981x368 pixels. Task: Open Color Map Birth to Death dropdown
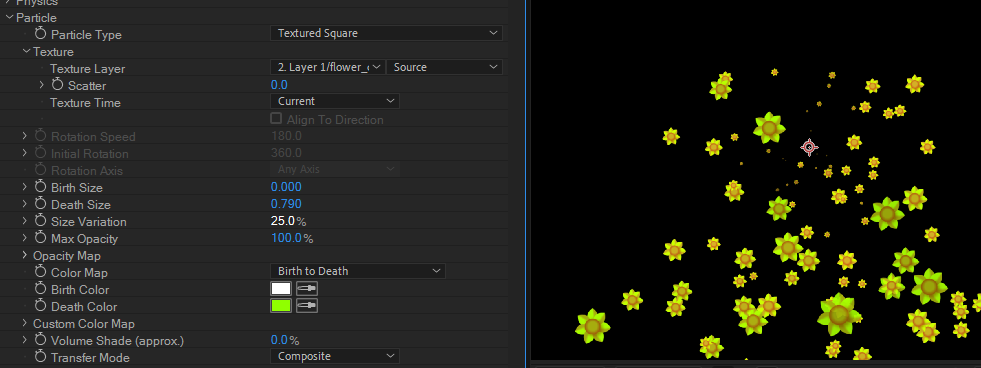click(357, 271)
